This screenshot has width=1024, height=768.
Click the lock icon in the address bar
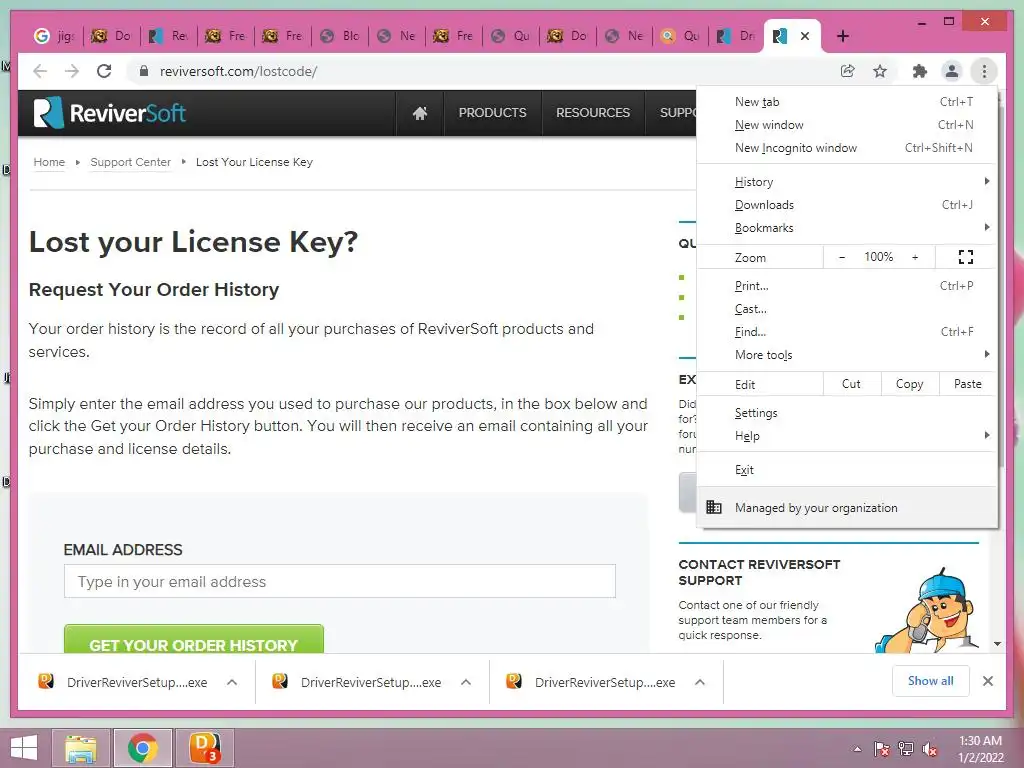(144, 71)
